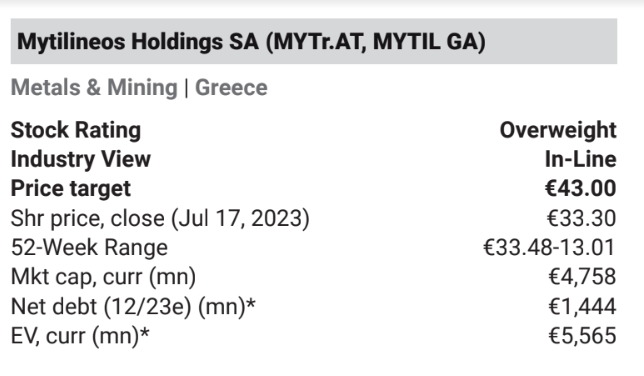Select the Metals & Mining industry label

click(94, 88)
